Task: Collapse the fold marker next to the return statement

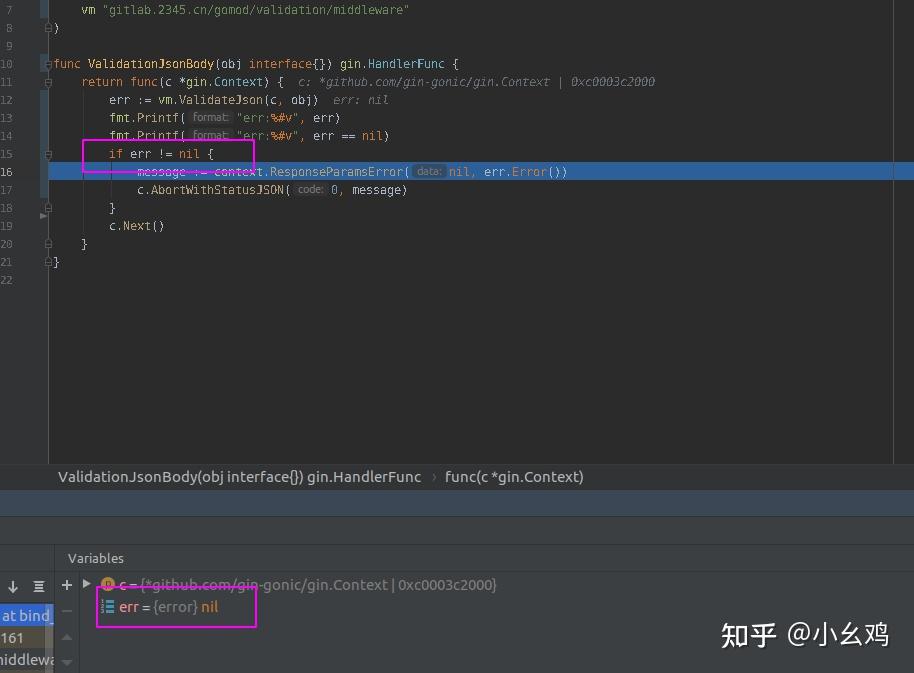Action: pos(46,81)
